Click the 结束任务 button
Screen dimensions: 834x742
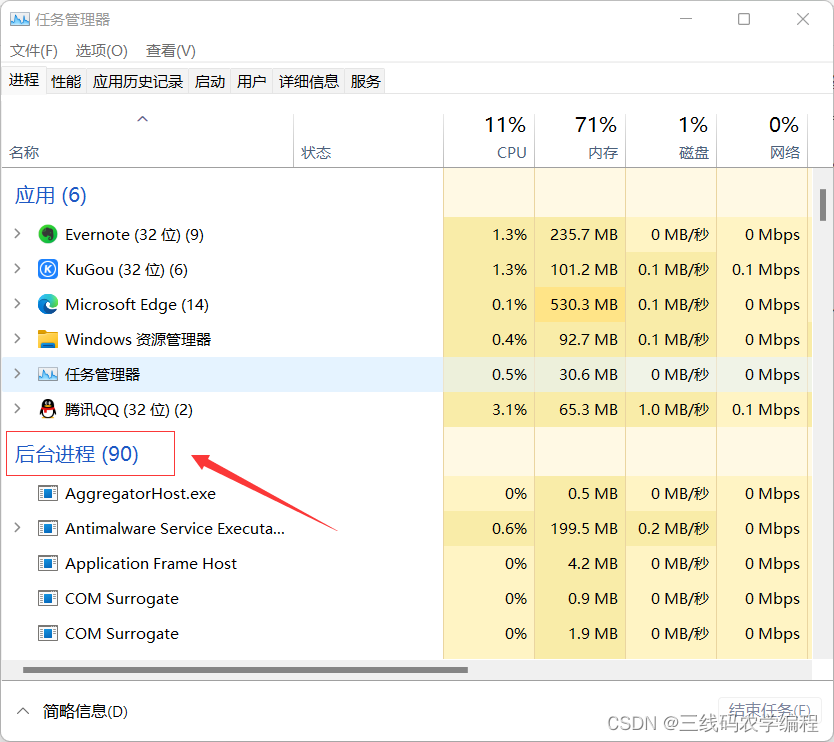[x=769, y=711]
